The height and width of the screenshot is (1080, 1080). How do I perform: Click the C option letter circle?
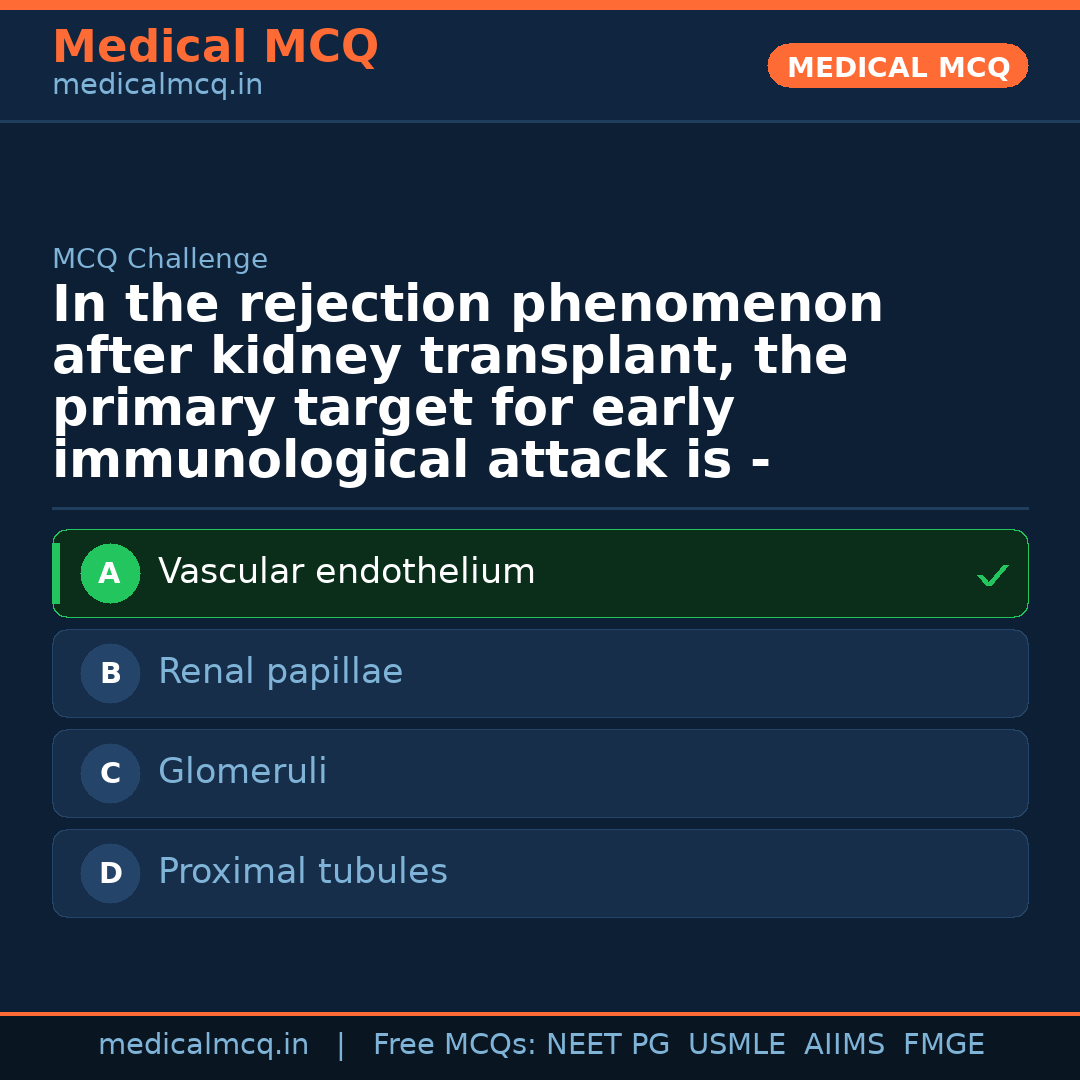point(110,774)
